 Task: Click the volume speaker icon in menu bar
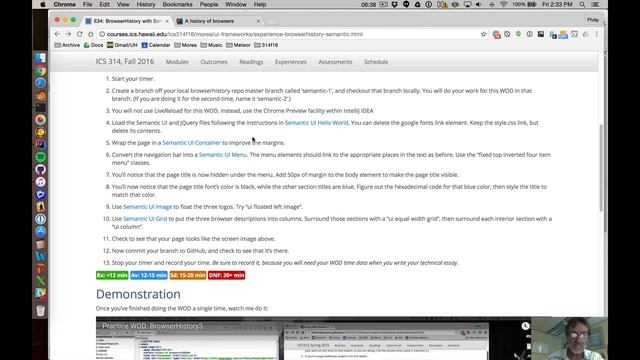478,4
